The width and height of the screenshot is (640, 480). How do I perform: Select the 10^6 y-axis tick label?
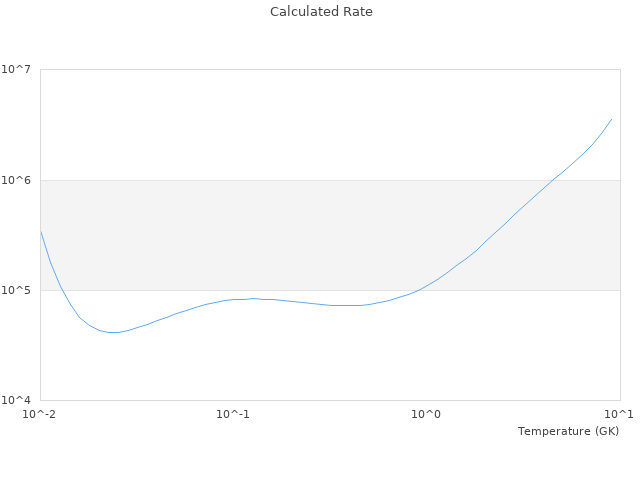[x=17, y=180]
